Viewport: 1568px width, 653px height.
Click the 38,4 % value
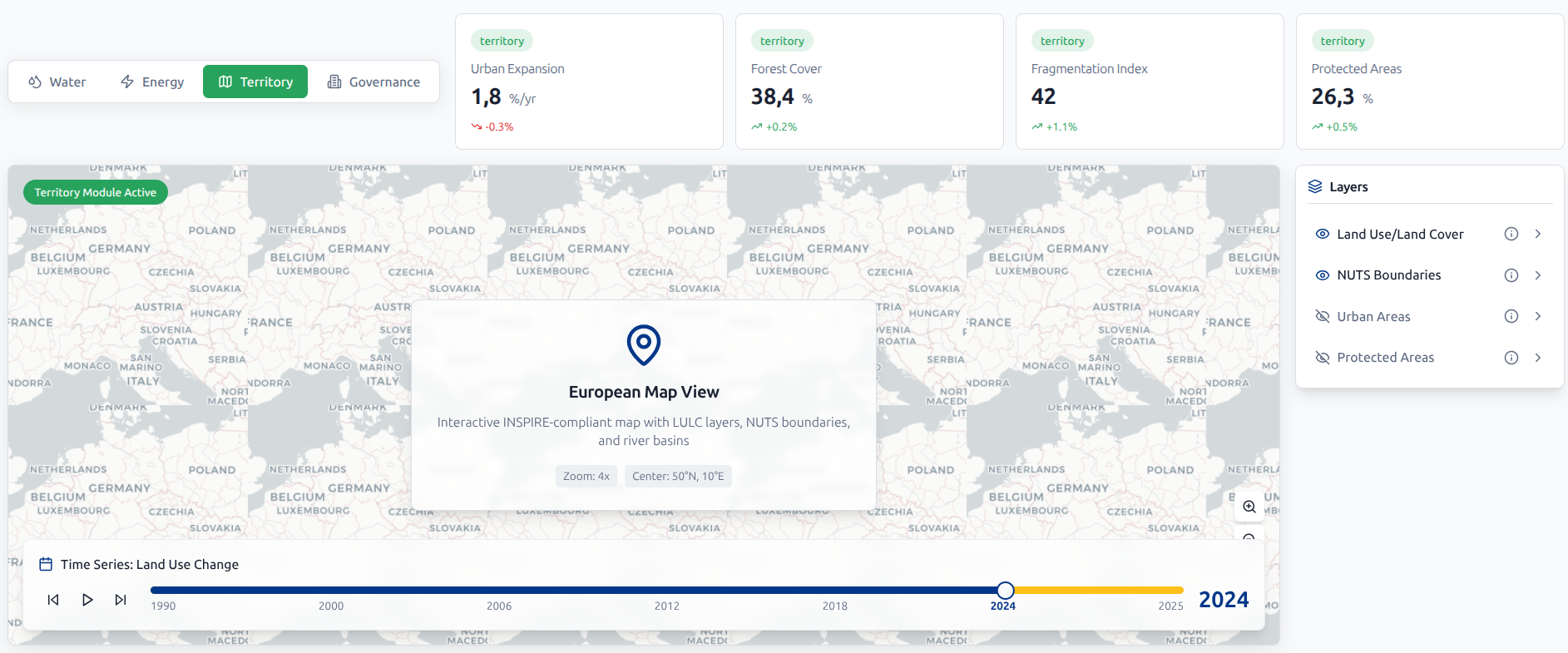[x=782, y=97]
